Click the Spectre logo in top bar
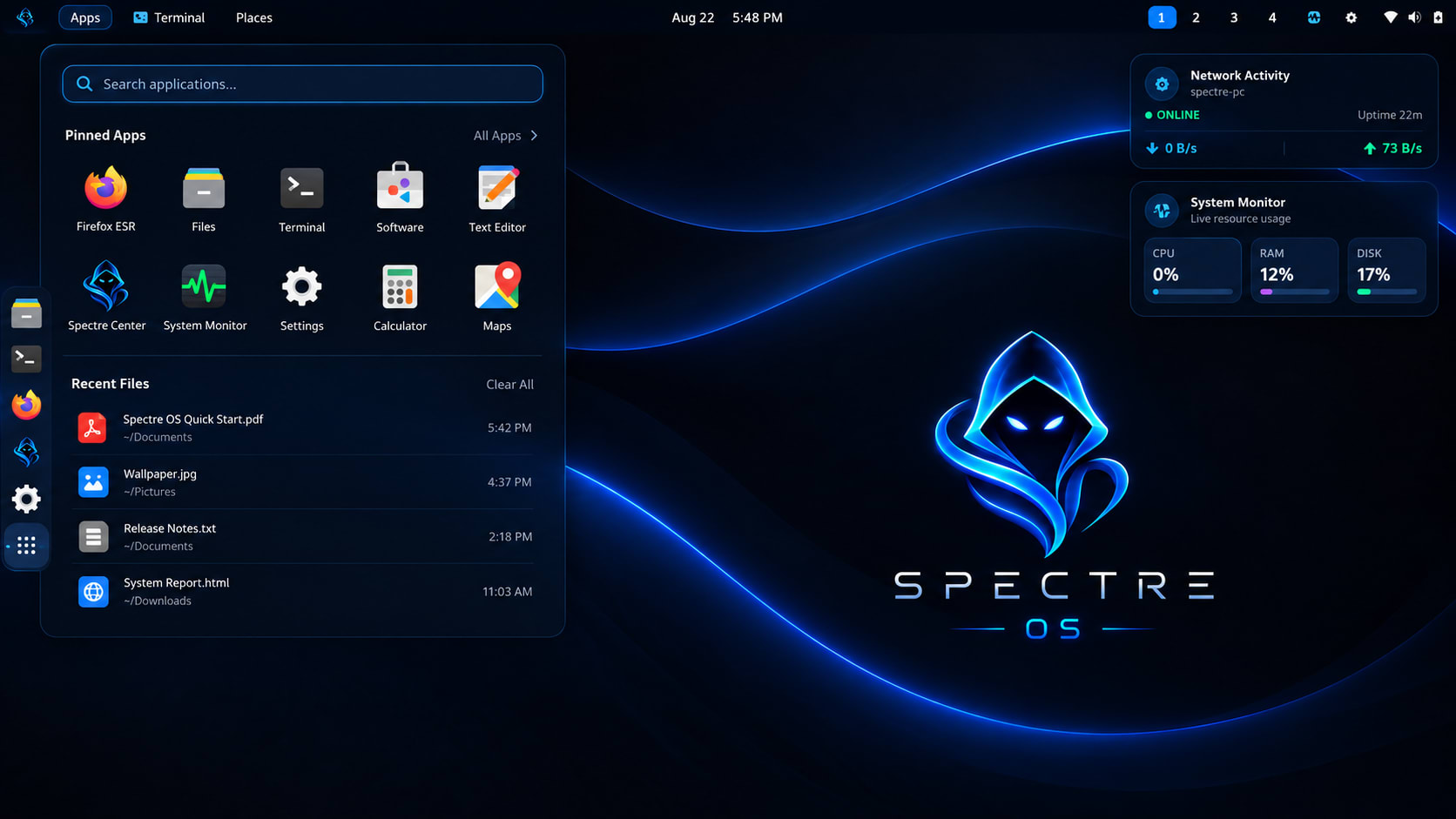Screen dimensions: 1456x819 25,17
